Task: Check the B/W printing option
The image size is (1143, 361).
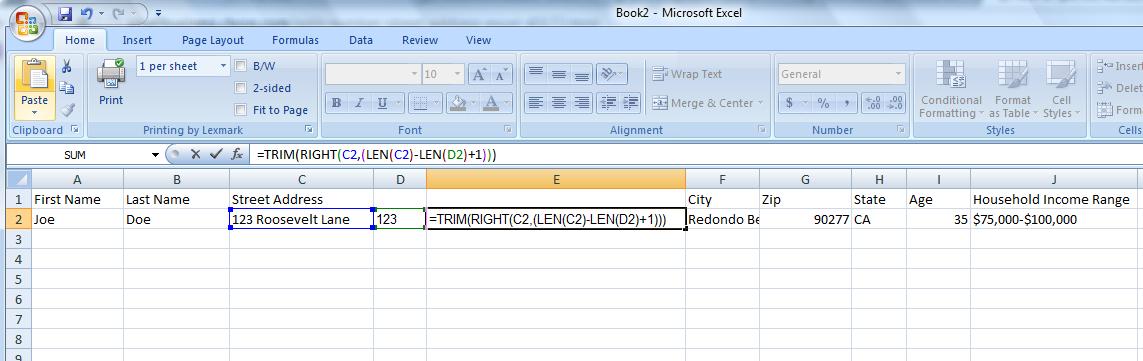Action: point(241,66)
